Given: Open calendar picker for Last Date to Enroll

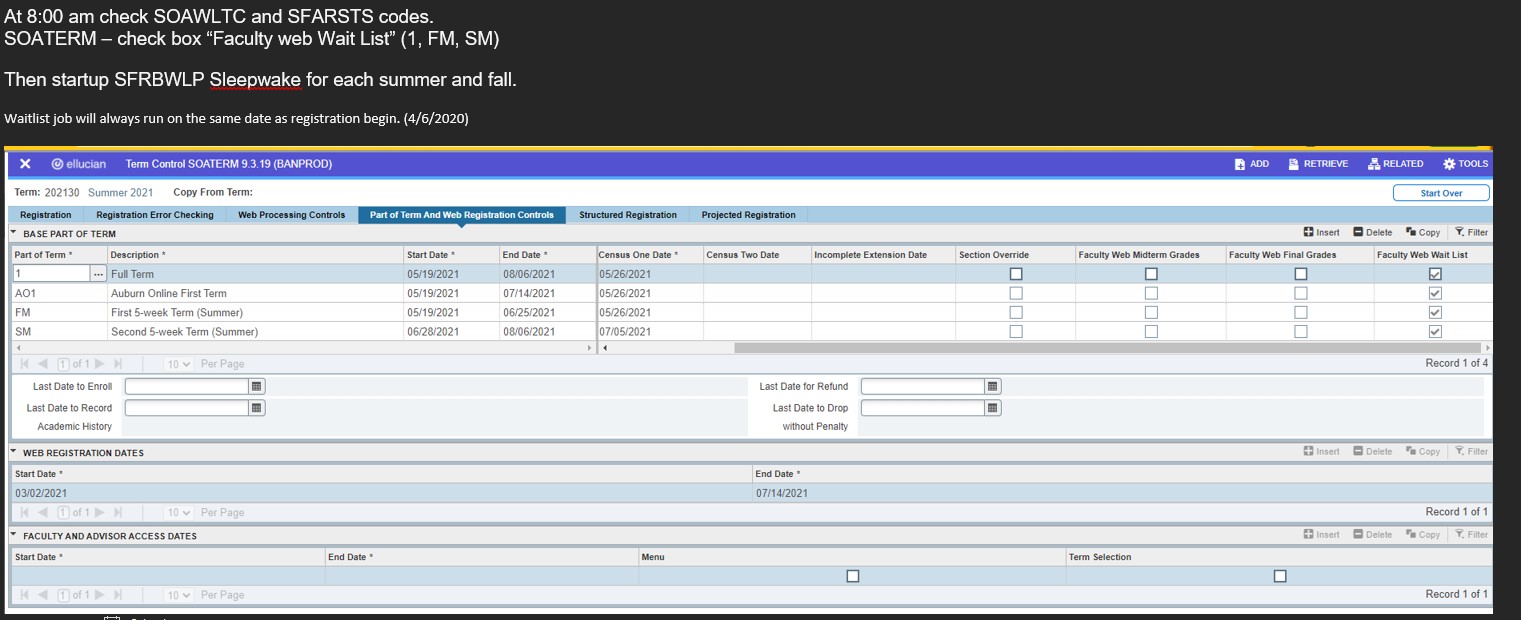Looking at the screenshot, I should [257, 386].
